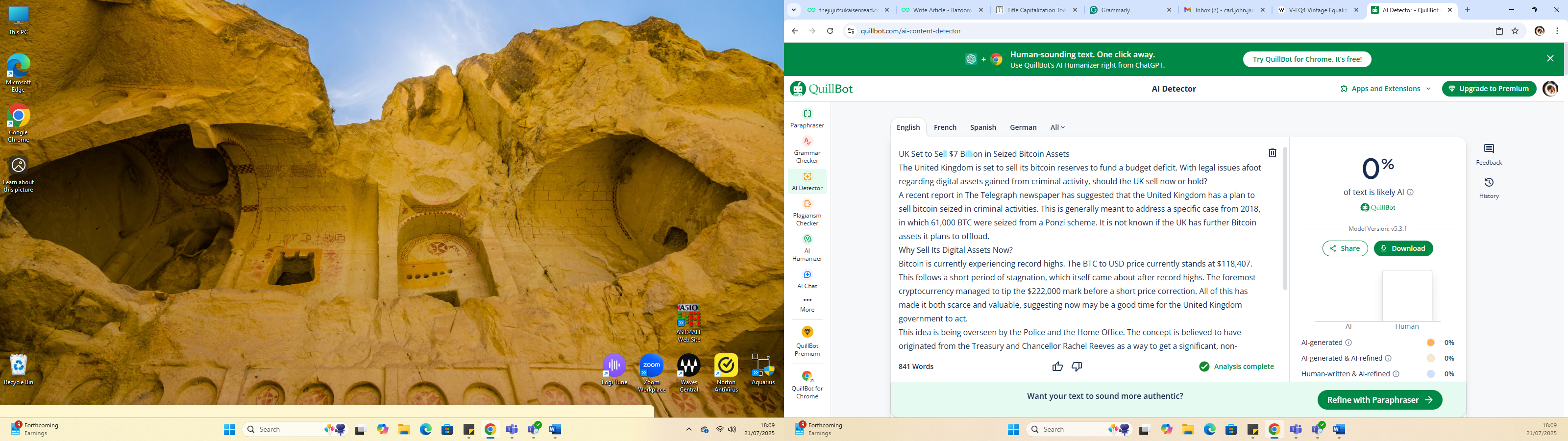Open QuillBot for Chrome sidebar link
The image size is (1568, 441).
(x=807, y=384)
